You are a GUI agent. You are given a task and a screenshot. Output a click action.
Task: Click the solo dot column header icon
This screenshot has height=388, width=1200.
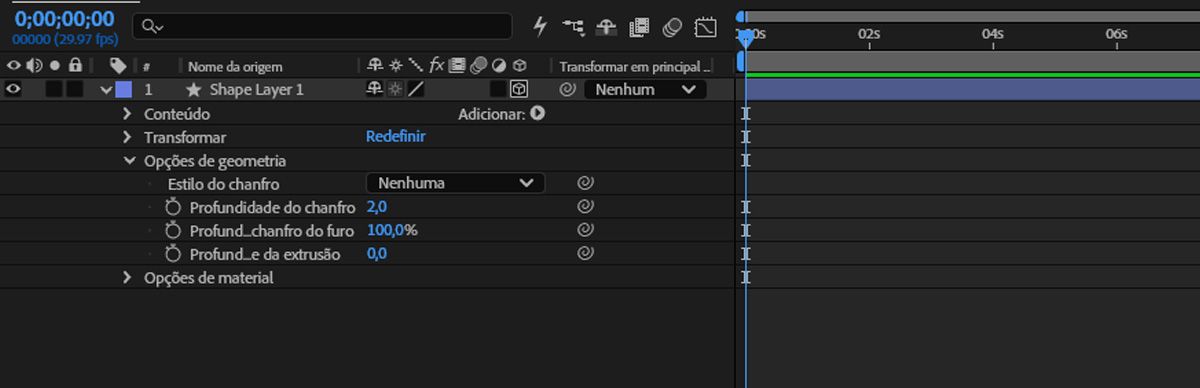point(54,66)
